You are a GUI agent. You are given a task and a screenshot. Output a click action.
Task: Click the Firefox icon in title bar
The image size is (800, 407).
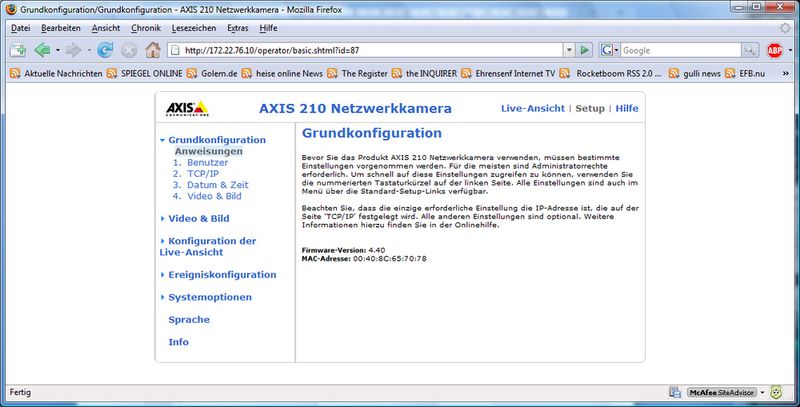pyautogui.click(x=11, y=9)
